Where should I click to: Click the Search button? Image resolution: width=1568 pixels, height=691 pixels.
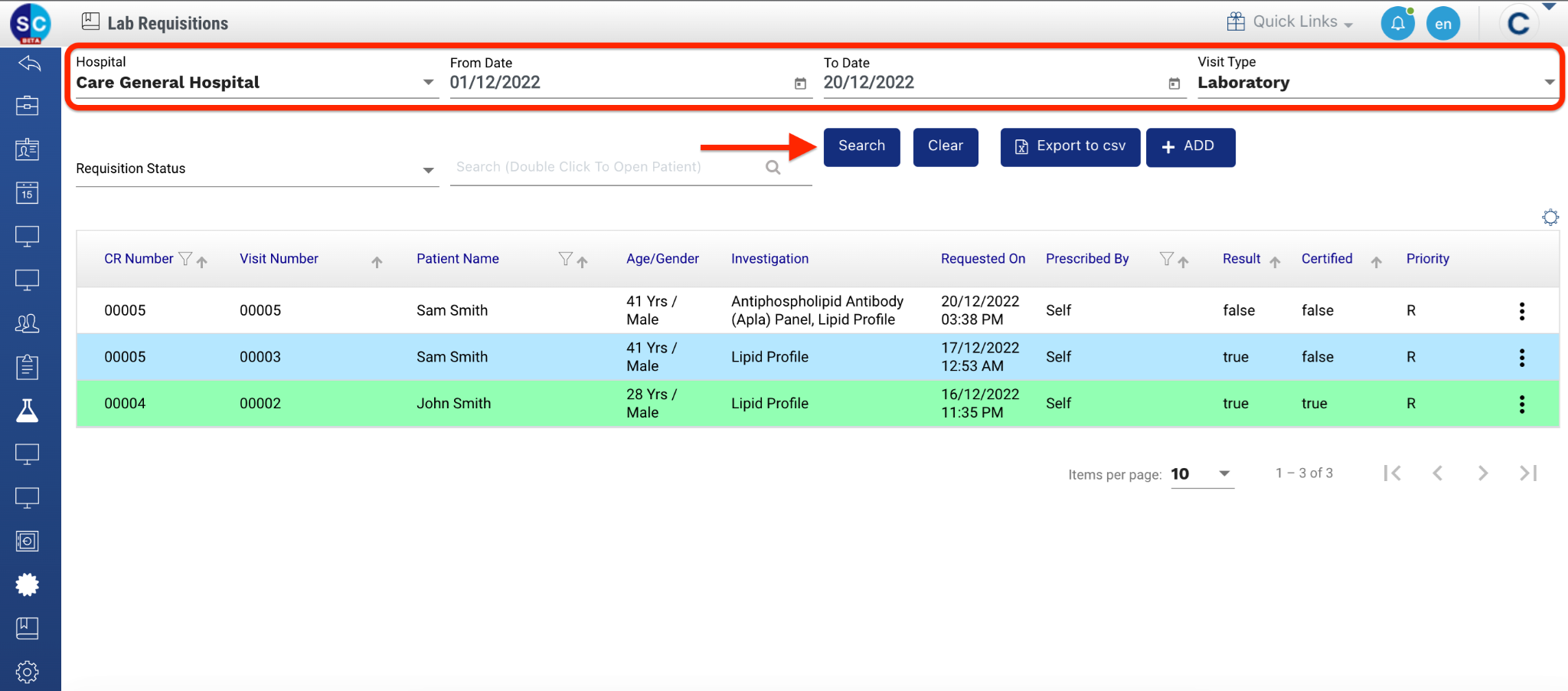click(x=861, y=146)
